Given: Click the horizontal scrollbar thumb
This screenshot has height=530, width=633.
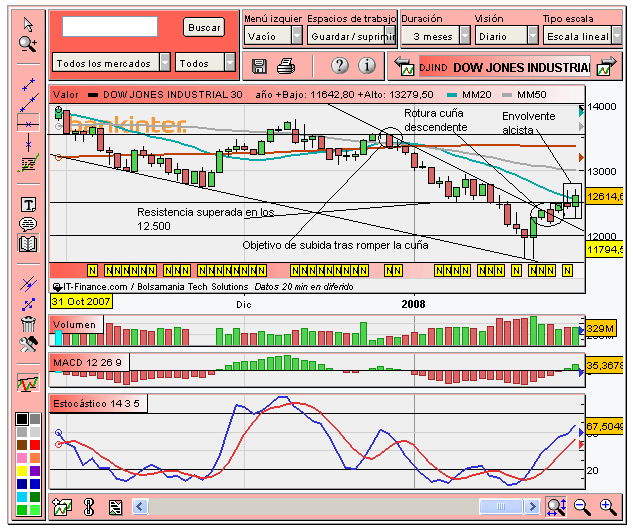Looking at the screenshot, I should [x=501, y=506].
